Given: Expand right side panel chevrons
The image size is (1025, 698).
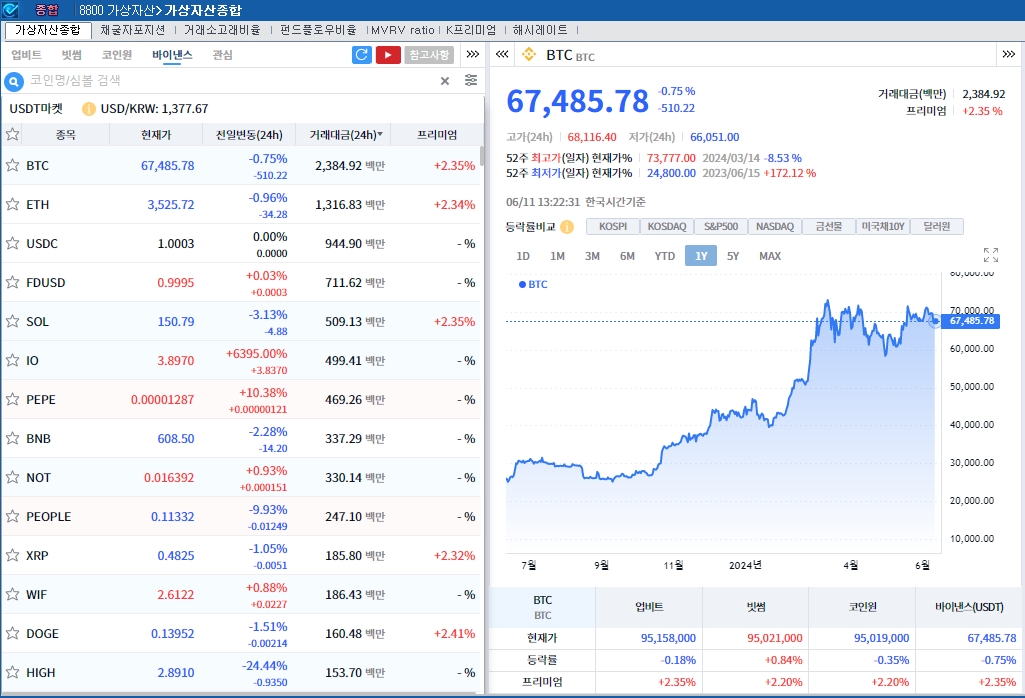Looking at the screenshot, I should 1009,54.
